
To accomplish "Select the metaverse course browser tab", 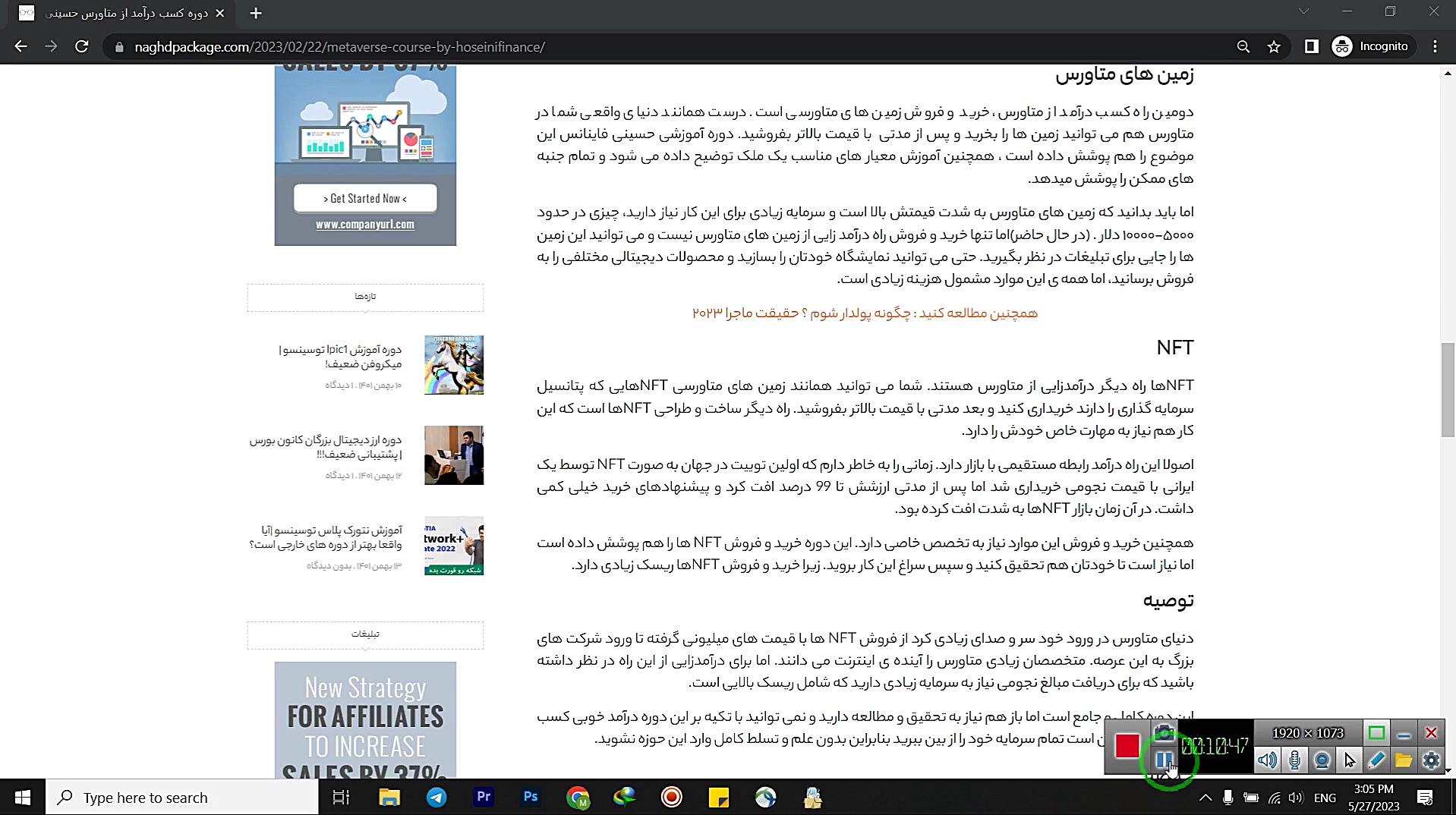I will pyautogui.click(x=121, y=14).
